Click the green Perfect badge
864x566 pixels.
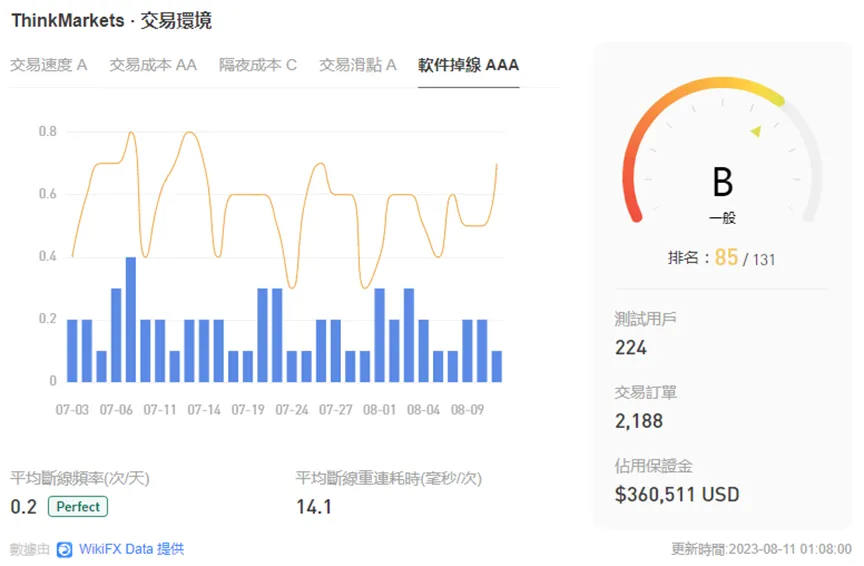point(78,506)
